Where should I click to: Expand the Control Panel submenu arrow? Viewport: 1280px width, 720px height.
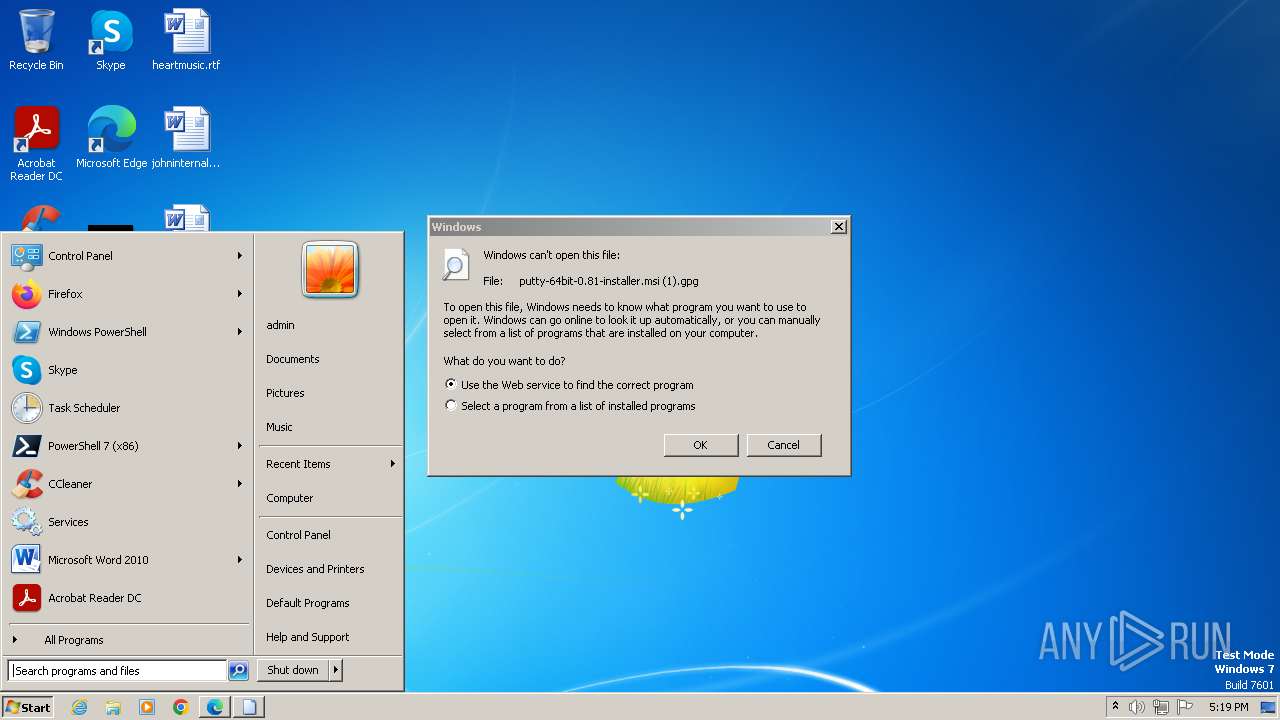click(240, 256)
